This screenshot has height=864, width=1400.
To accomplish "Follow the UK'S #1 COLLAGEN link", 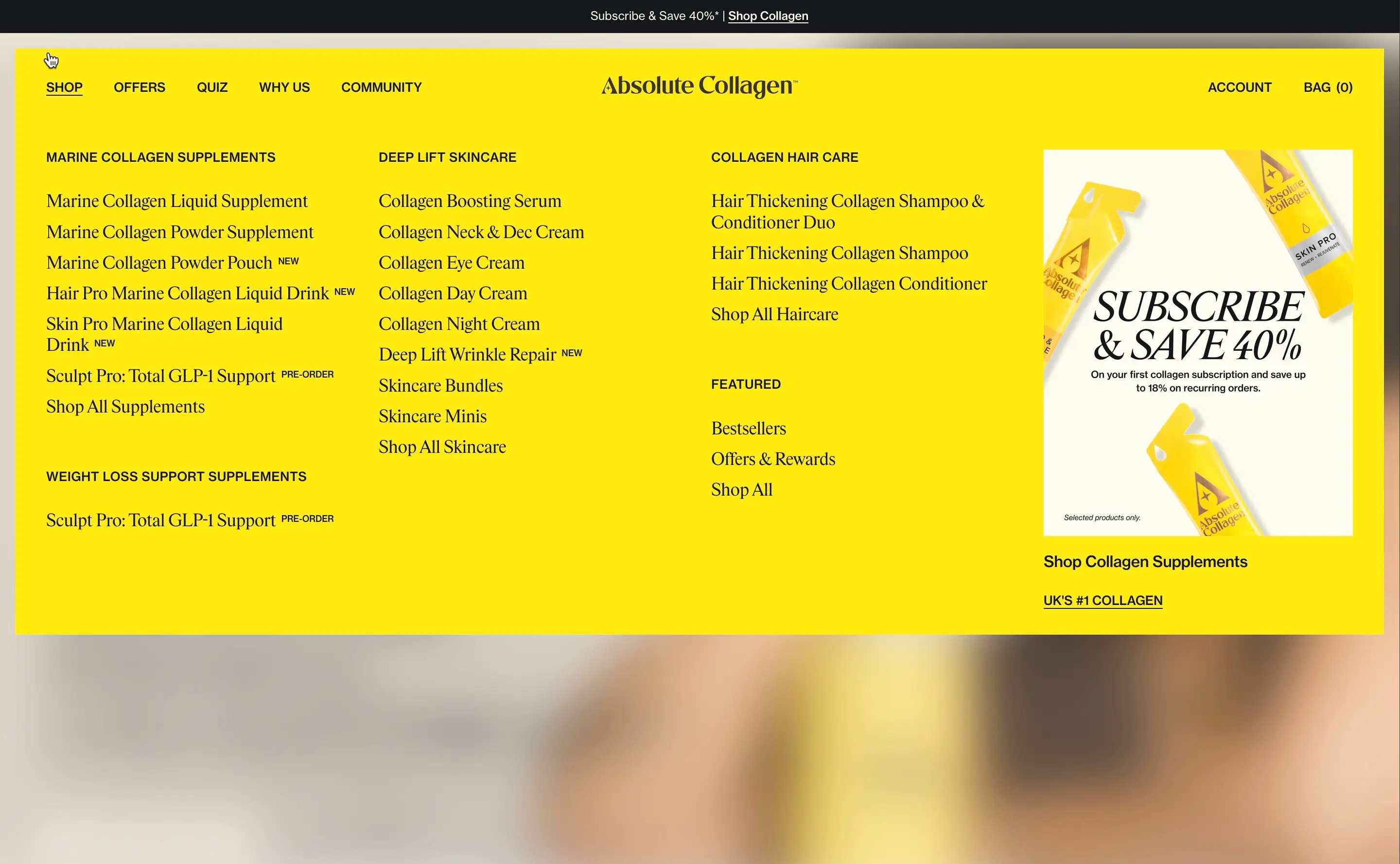I will (1102, 601).
